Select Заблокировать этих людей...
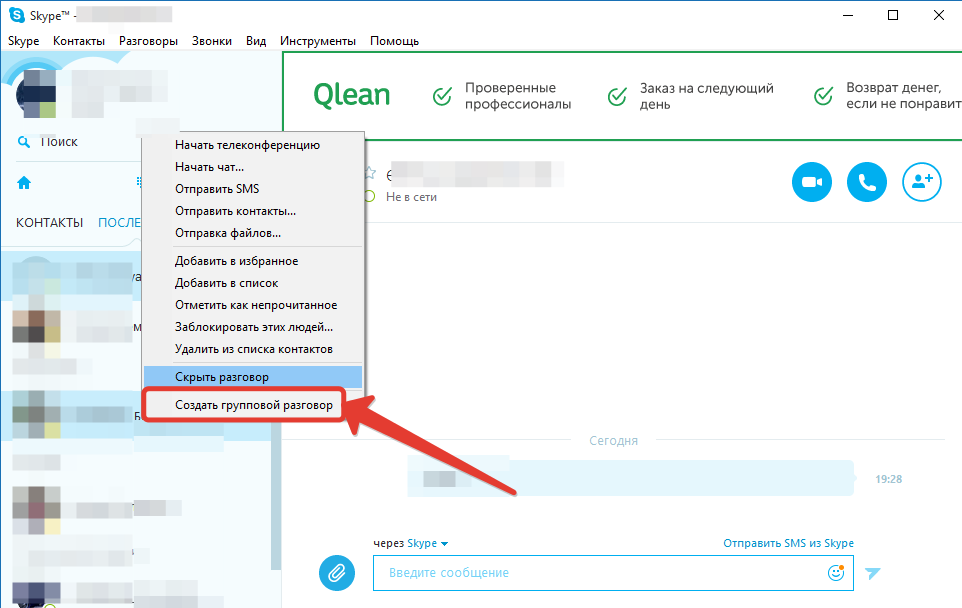Viewport: 962px width, 608px height. [x=253, y=327]
